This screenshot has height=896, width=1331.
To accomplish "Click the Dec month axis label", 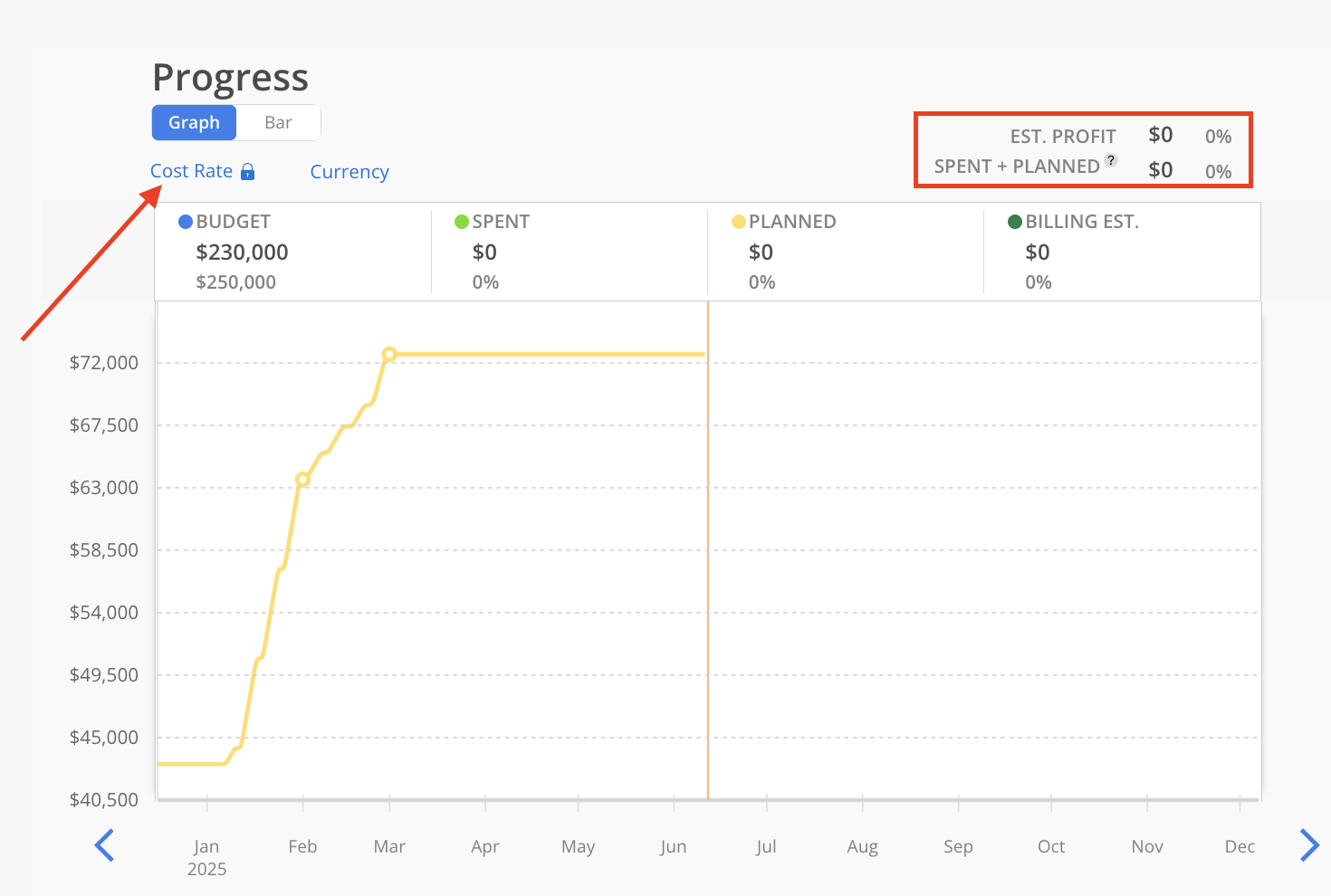I will click(1240, 846).
